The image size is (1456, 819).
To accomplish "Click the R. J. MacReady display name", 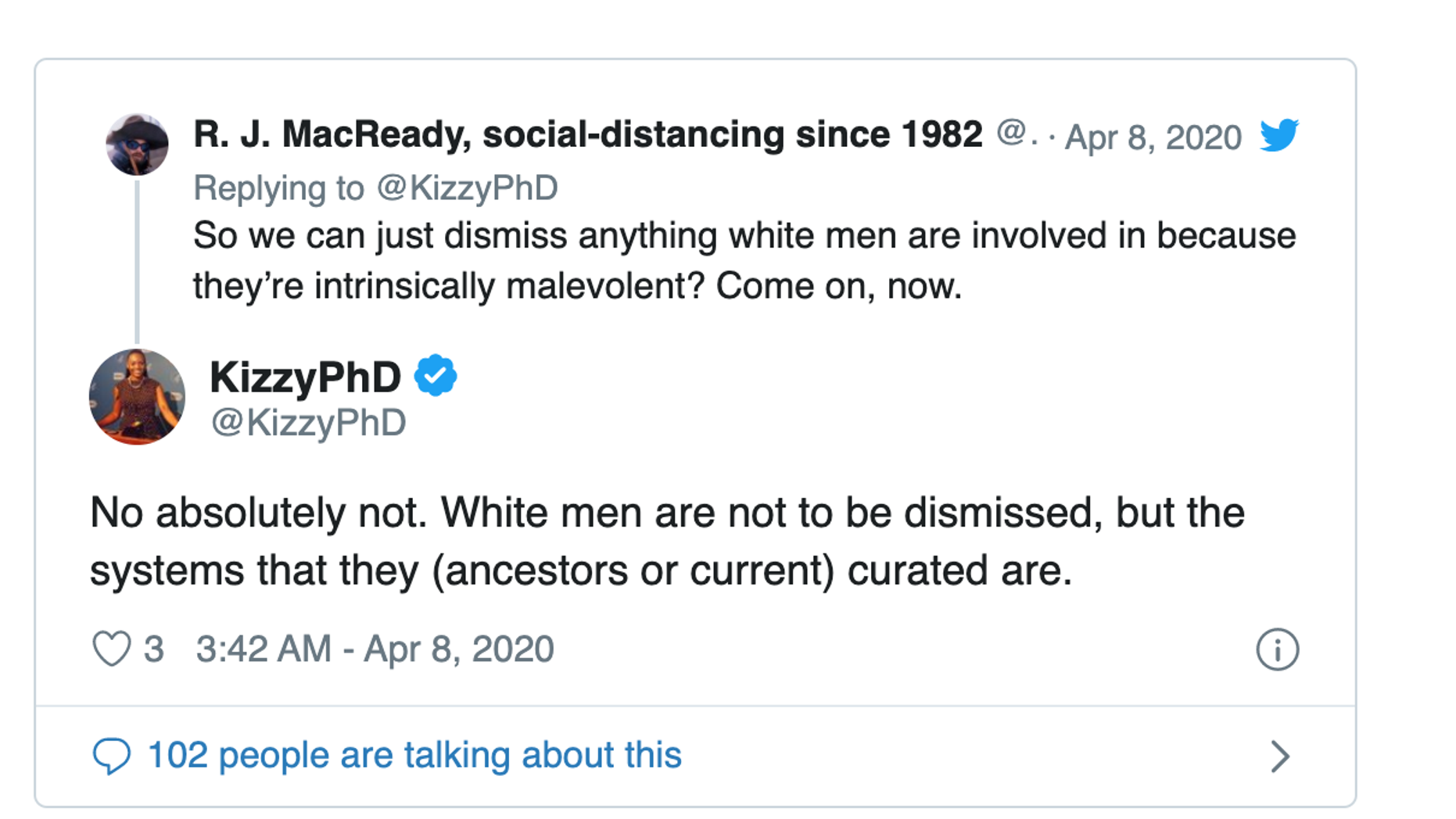I will pyautogui.click(x=587, y=134).
